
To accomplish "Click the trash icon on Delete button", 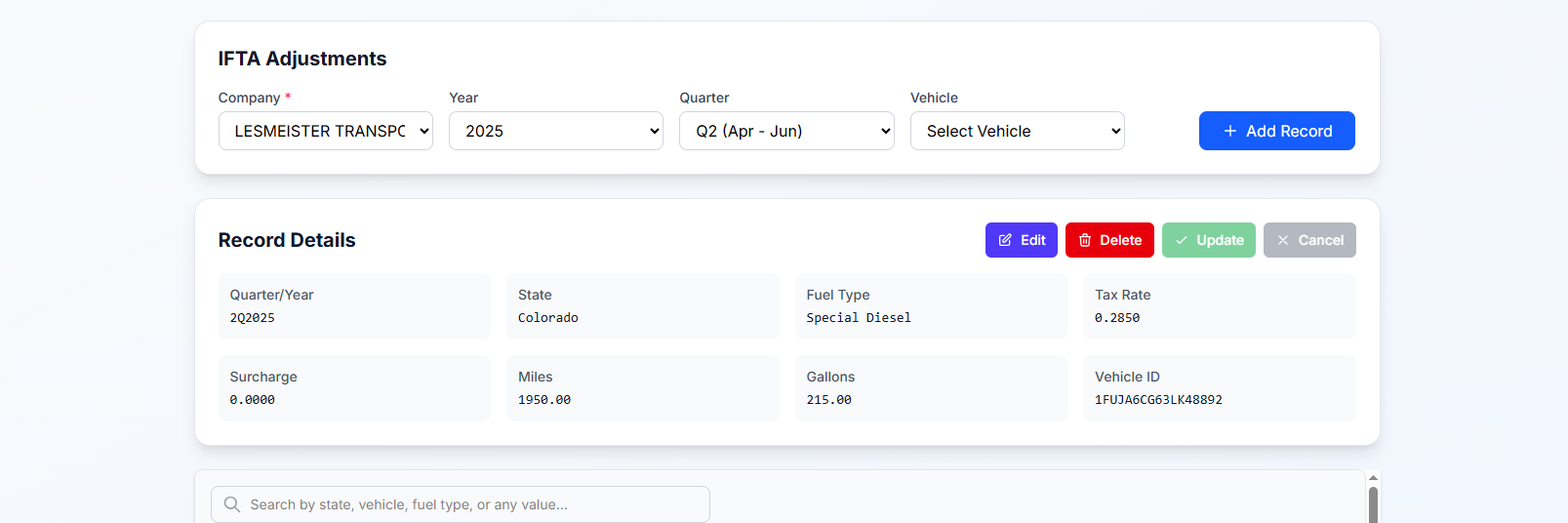I will pyautogui.click(x=1085, y=240).
